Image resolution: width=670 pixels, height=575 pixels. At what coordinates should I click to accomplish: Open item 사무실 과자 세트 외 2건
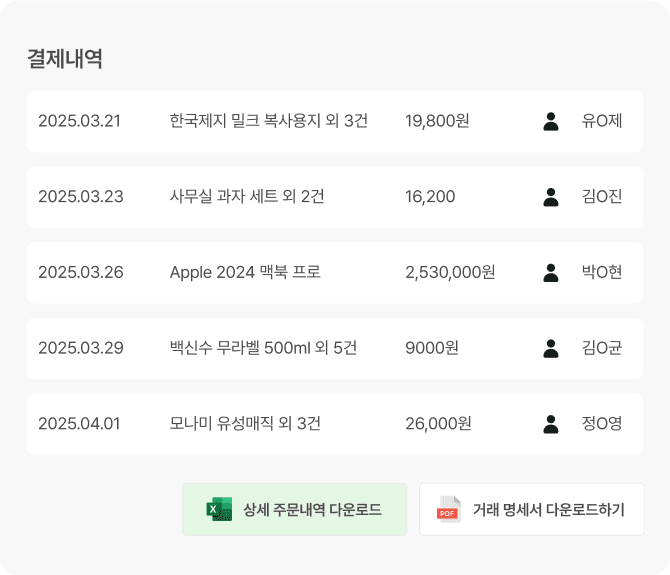point(247,197)
